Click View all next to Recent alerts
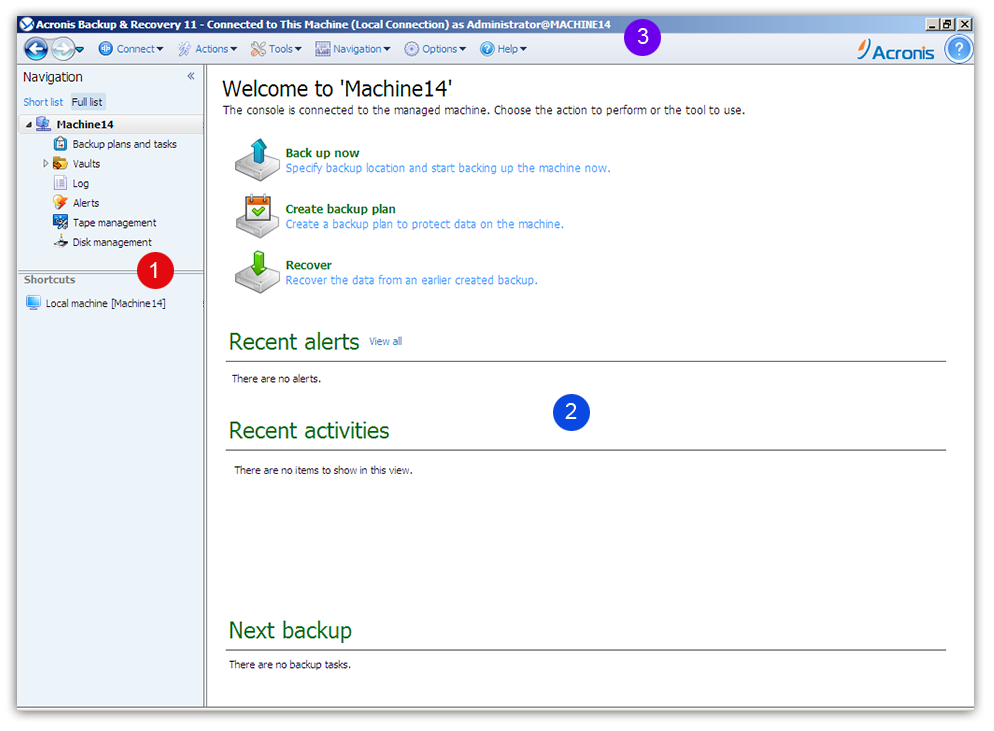This screenshot has height=731, width=994. pos(385,341)
